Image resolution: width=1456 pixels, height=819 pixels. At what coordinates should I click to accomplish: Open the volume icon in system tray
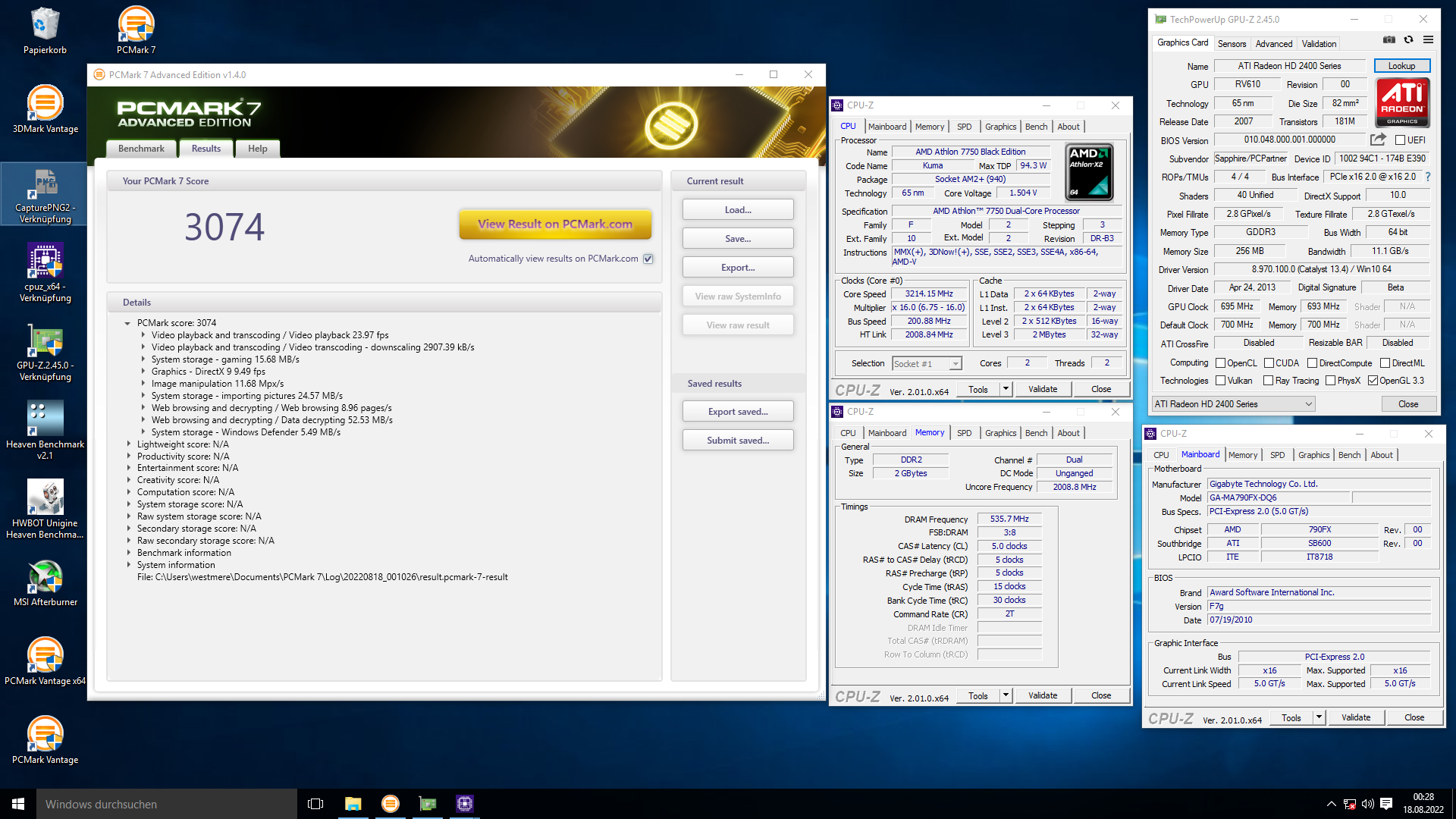click(1367, 804)
